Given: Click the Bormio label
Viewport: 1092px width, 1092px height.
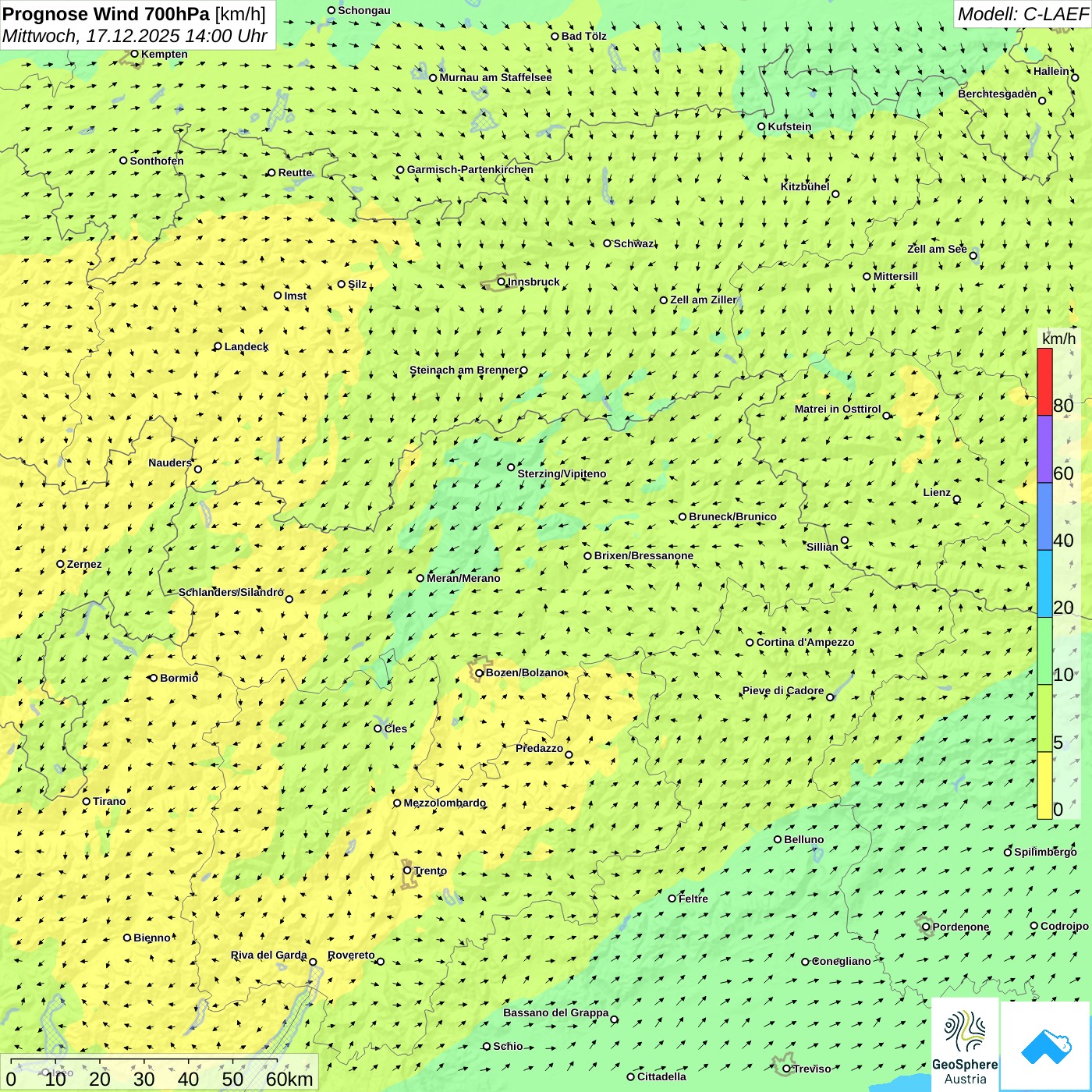Looking at the screenshot, I should [x=179, y=678].
